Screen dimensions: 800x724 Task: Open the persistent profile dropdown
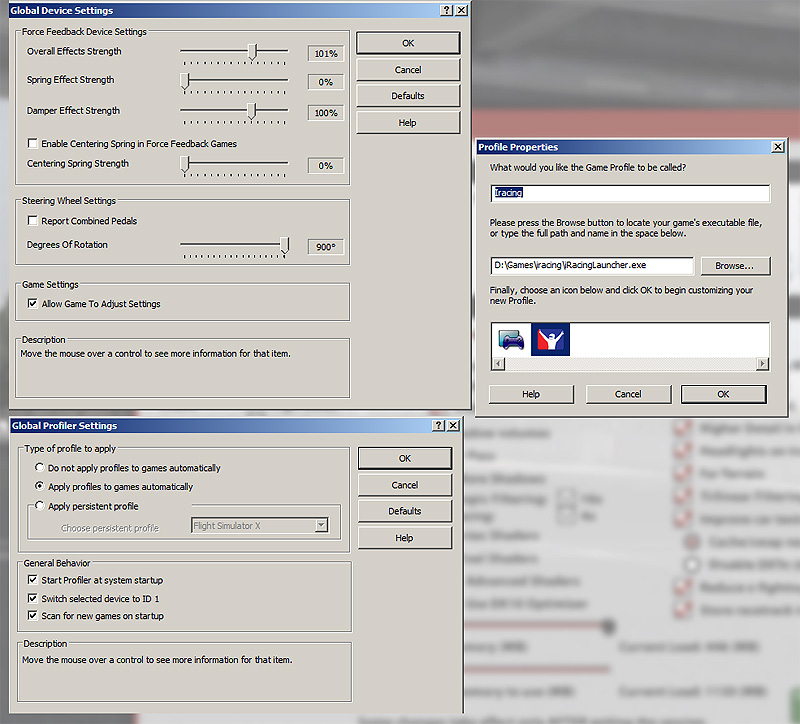click(320, 526)
